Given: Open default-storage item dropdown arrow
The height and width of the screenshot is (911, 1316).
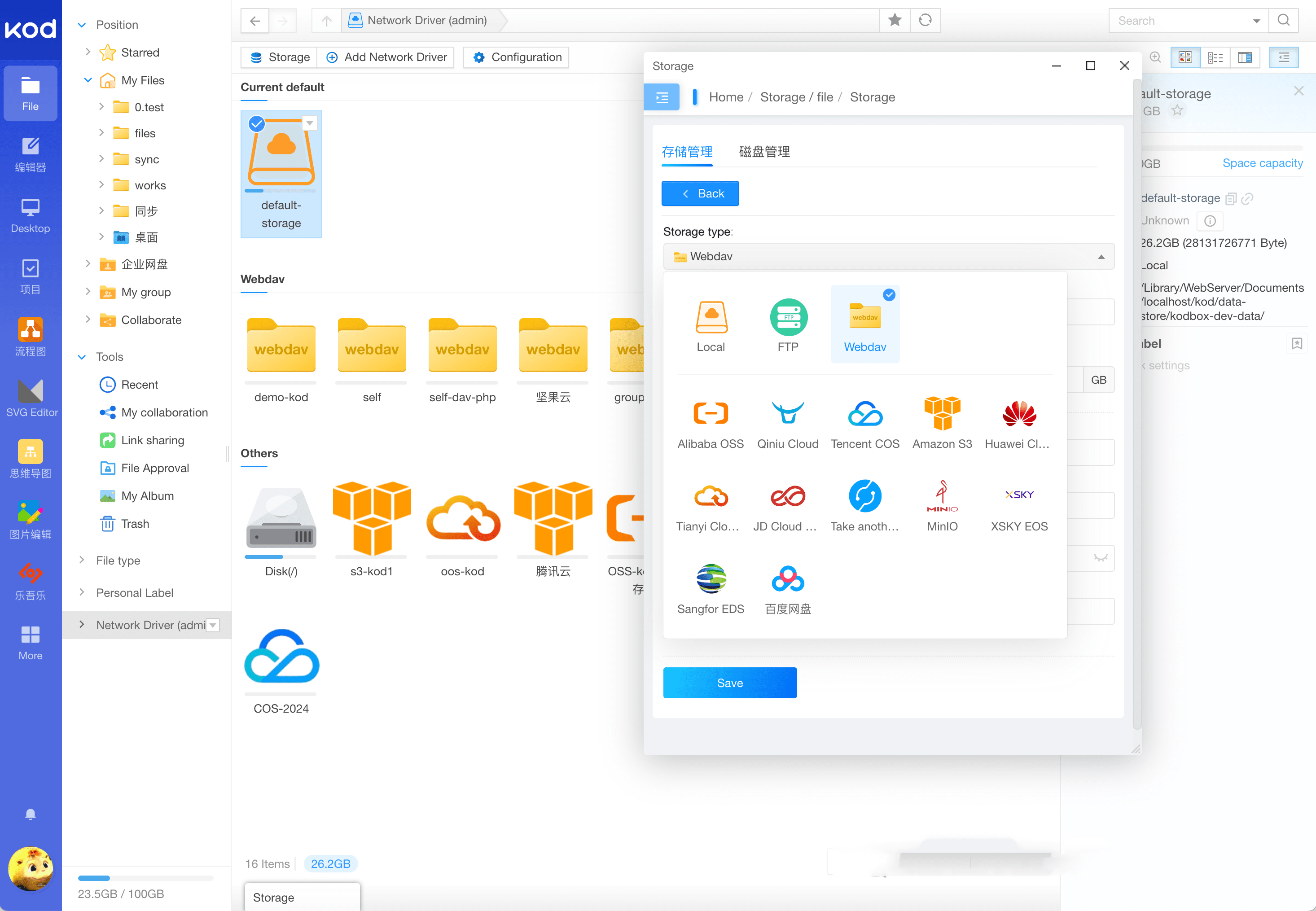Looking at the screenshot, I should click(309, 123).
